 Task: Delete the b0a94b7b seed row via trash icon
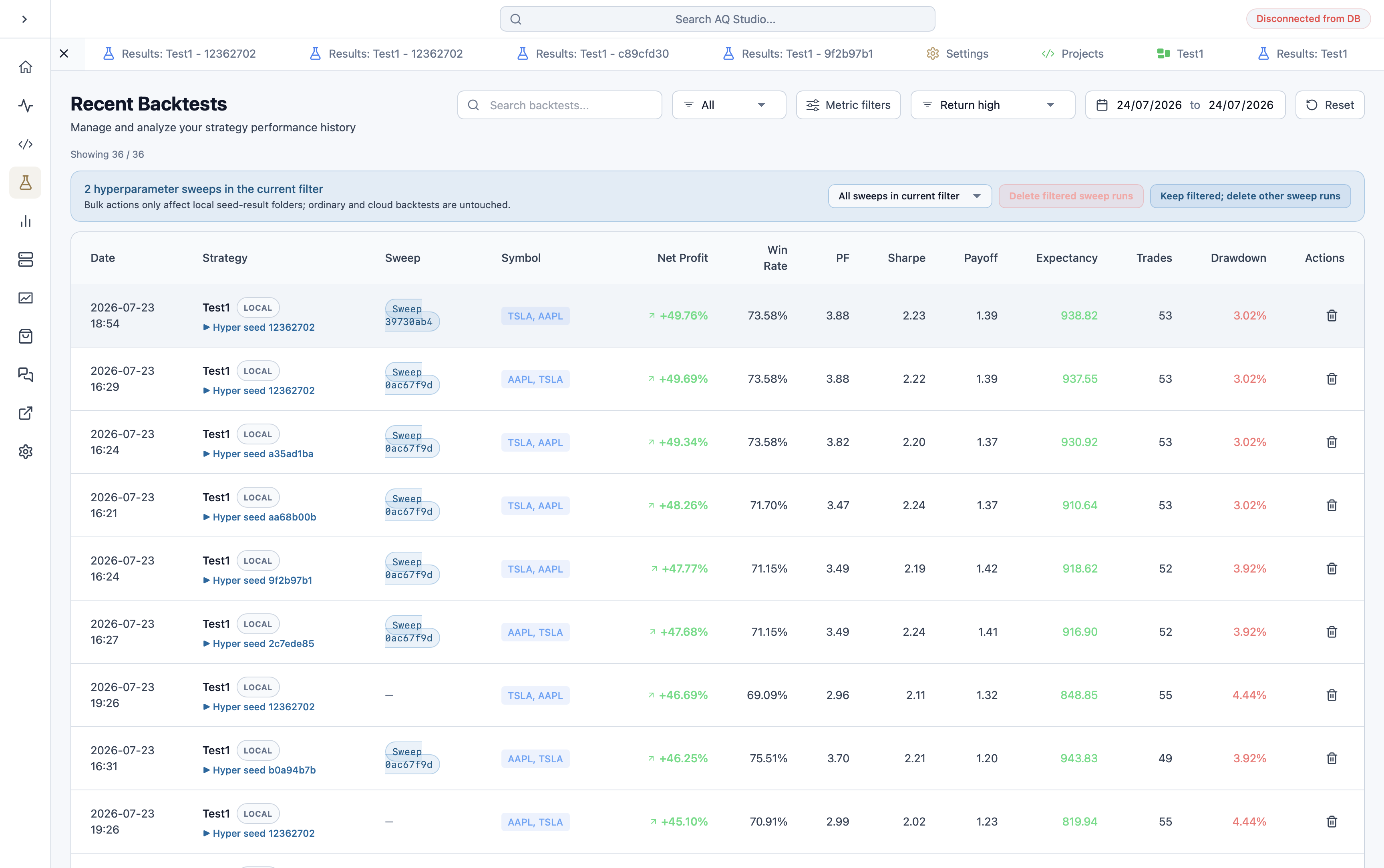tap(1332, 758)
